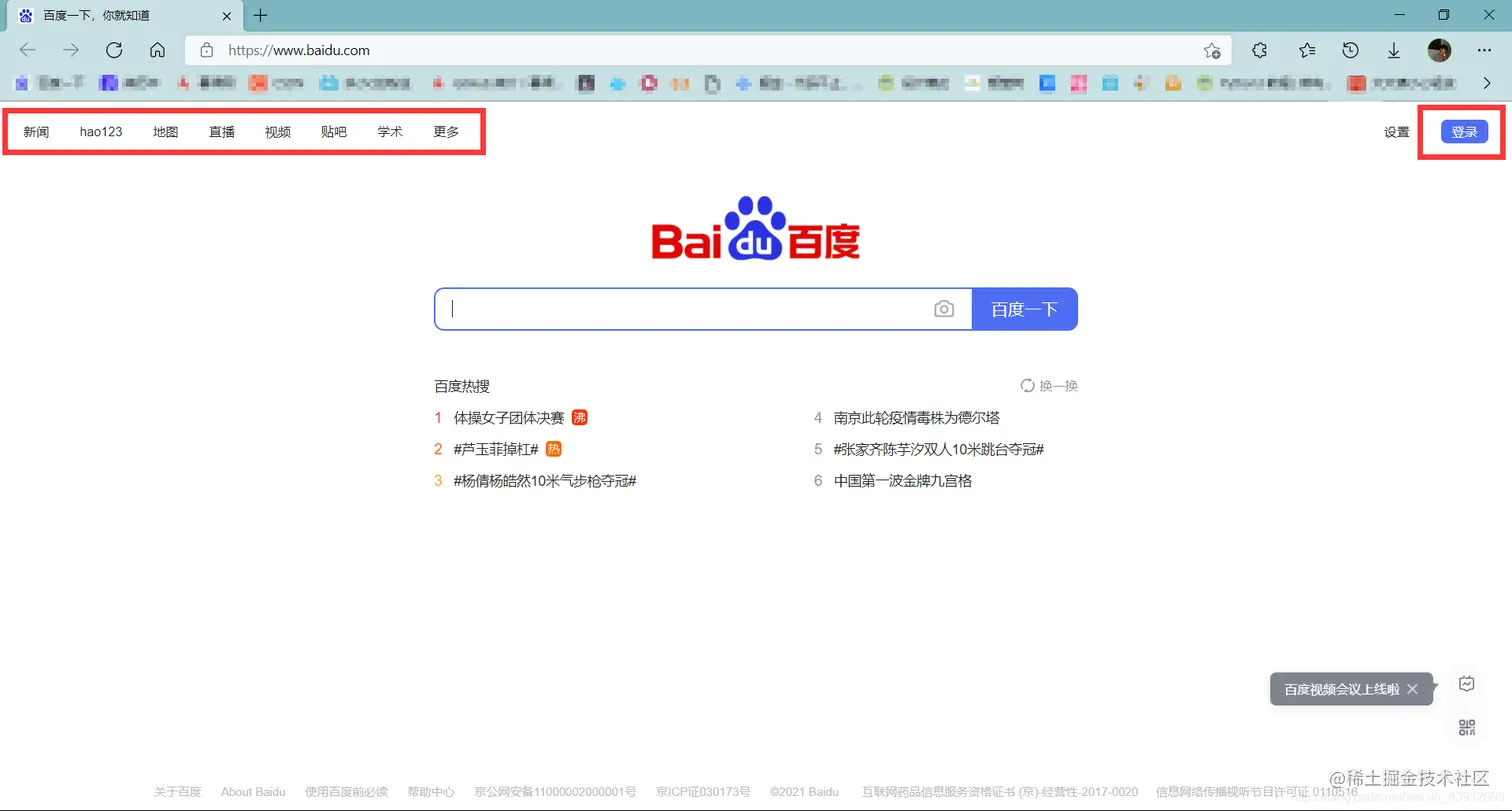
Task: Open the browser Downloads icon
Action: pyautogui.click(x=1394, y=50)
